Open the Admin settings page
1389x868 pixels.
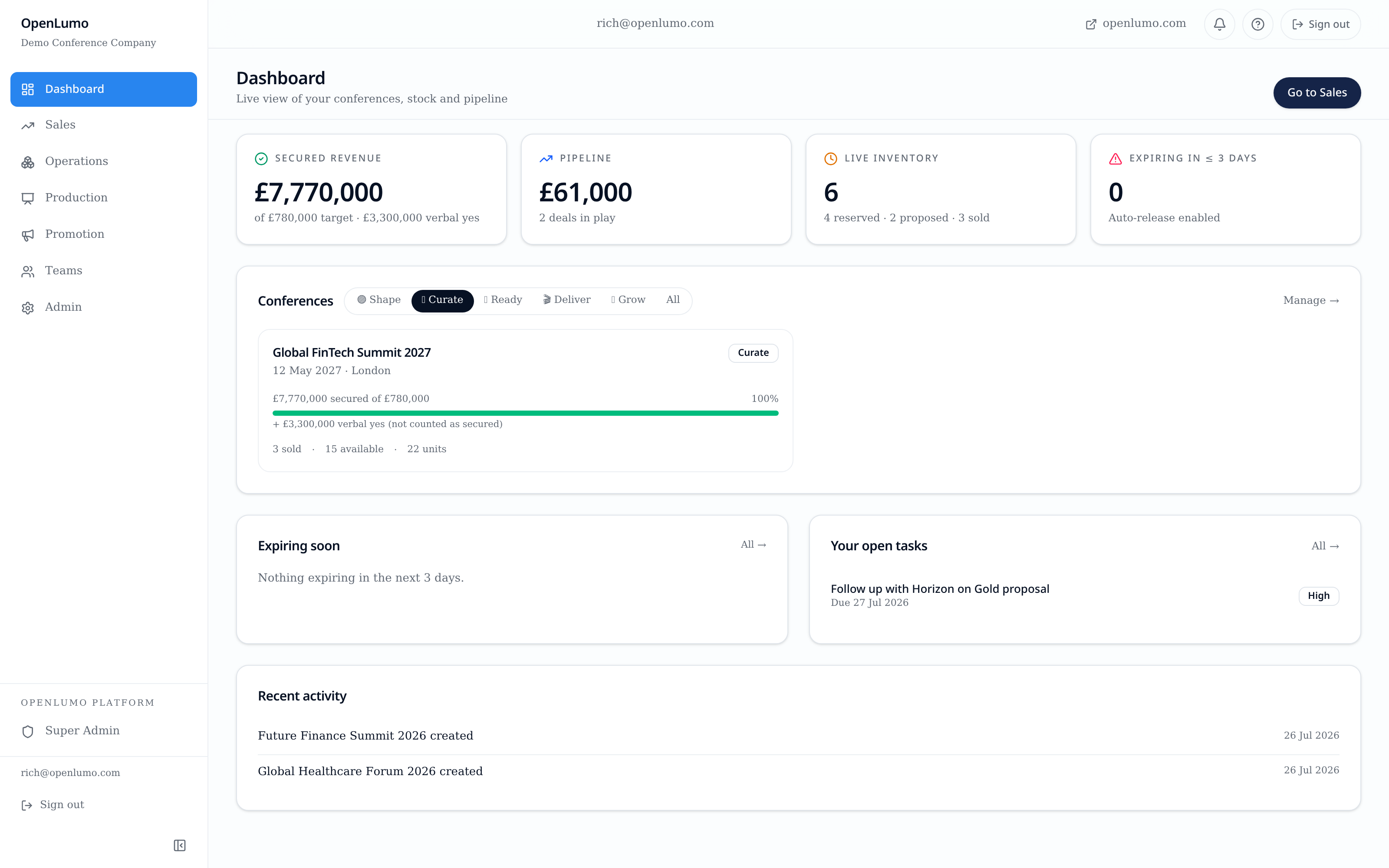pyautogui.click(x=103, y=307)
